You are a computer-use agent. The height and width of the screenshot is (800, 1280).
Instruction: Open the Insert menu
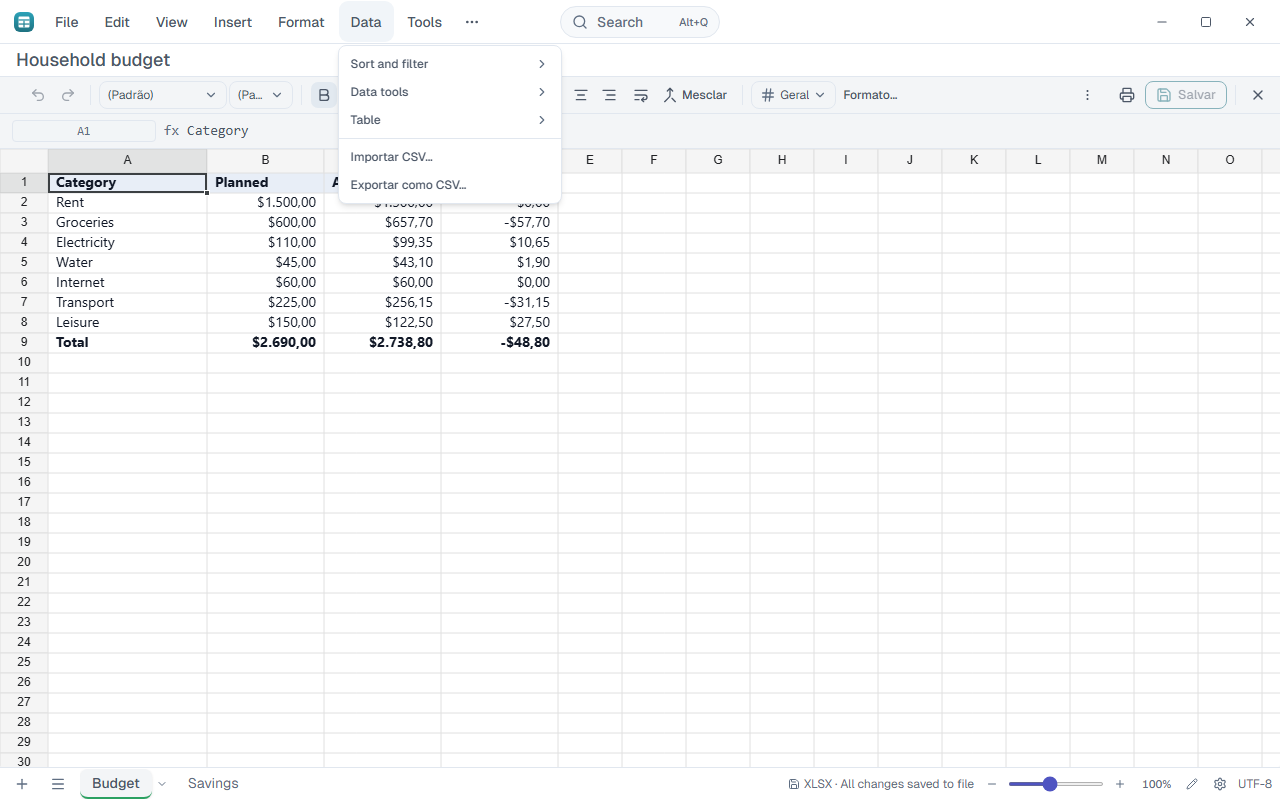click(233, 22)
